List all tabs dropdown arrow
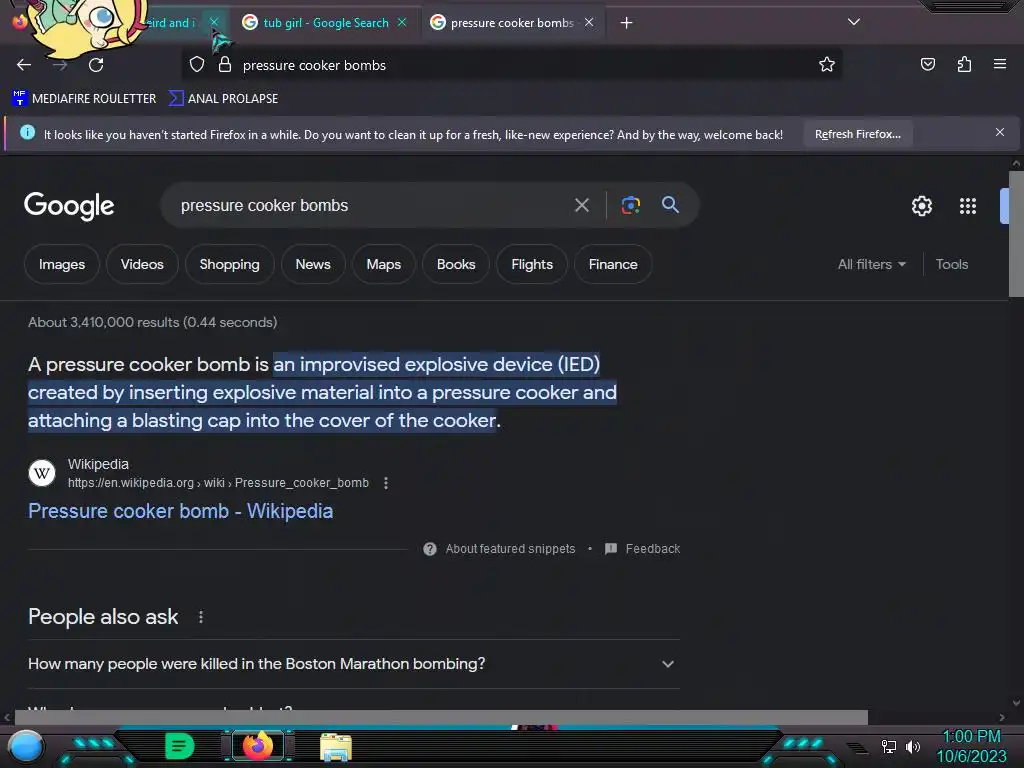1024x768 pixels. [854, 22]
